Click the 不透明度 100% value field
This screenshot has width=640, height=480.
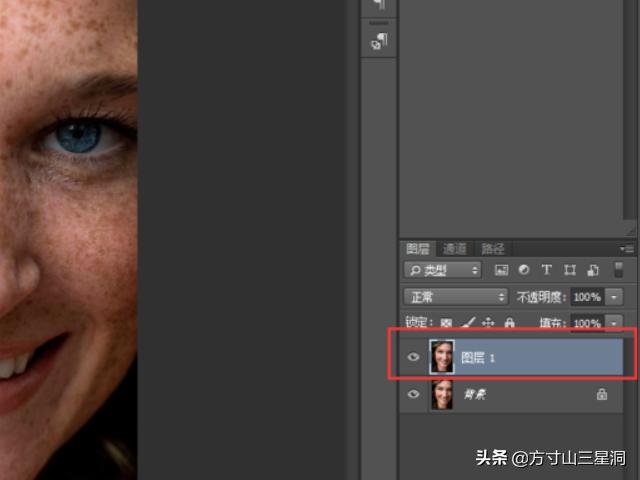point(587,297)
